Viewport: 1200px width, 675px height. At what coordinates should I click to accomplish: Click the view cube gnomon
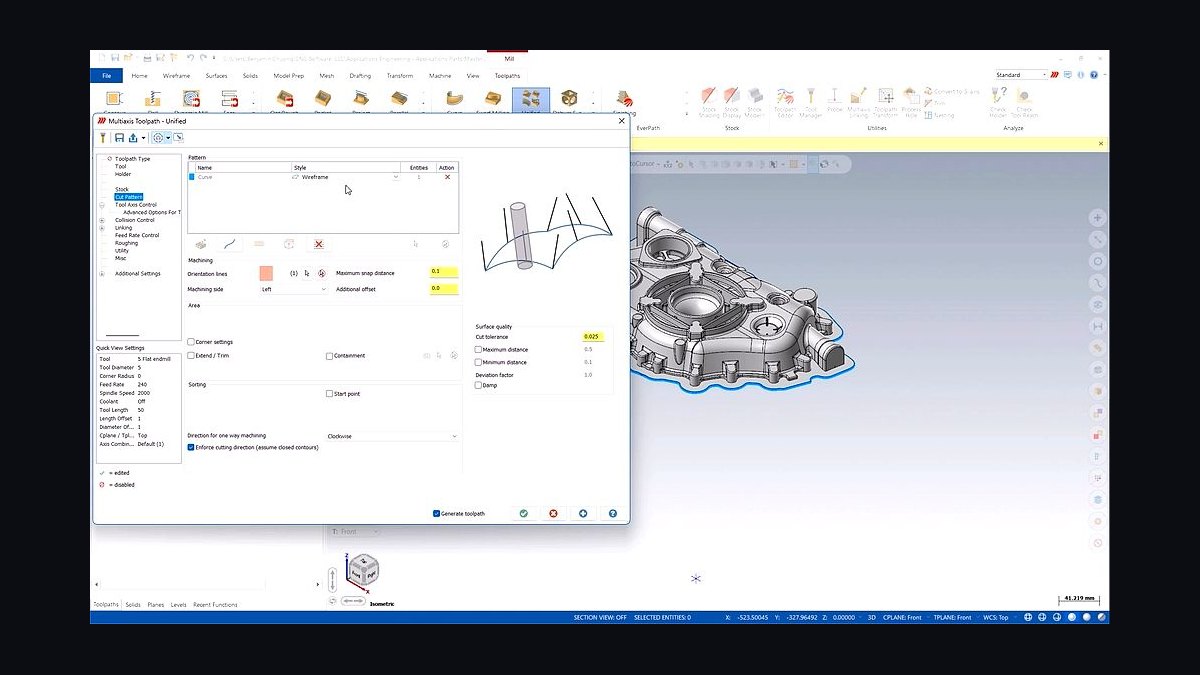(362, 569)
